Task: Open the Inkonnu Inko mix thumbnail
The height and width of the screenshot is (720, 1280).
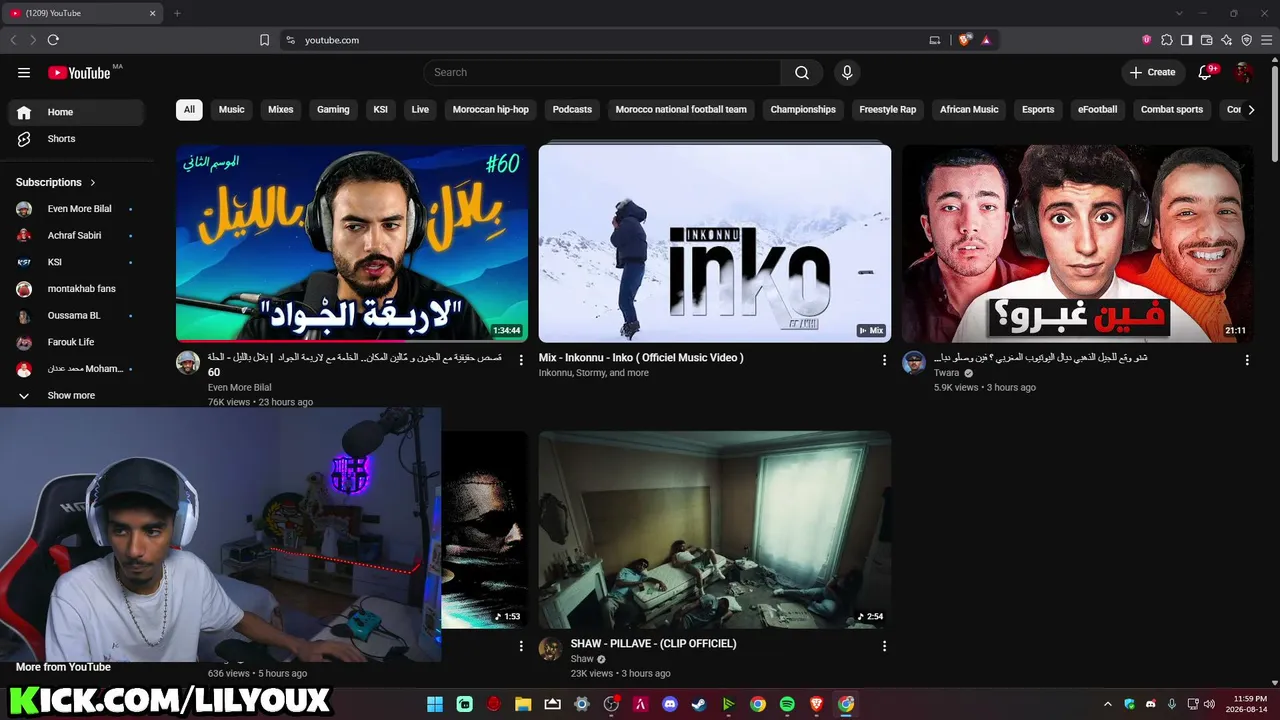Action: pyautogui.click(x=715, y=243)
